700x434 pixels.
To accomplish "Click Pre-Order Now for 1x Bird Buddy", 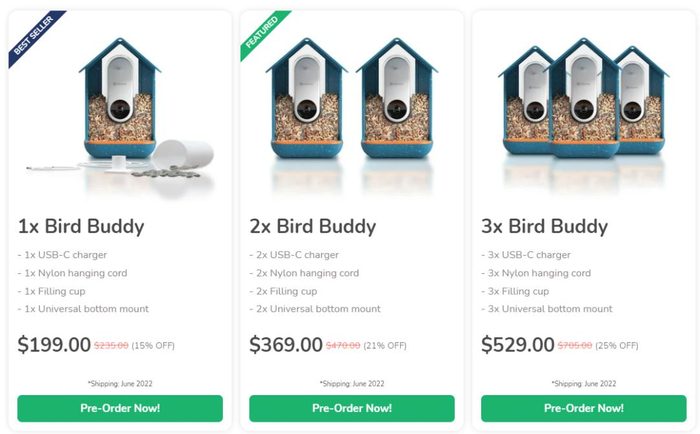I will coord(120,408).
